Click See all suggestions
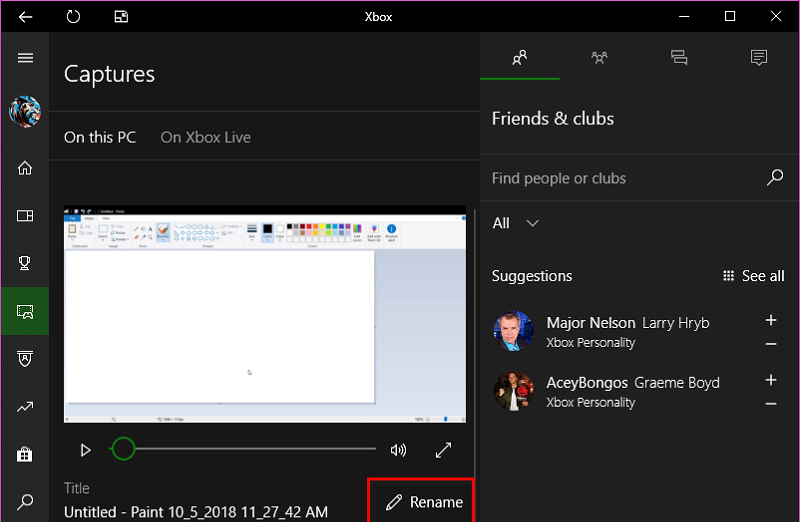Viewport: 800px width, 522px height. tap(754, 276)
